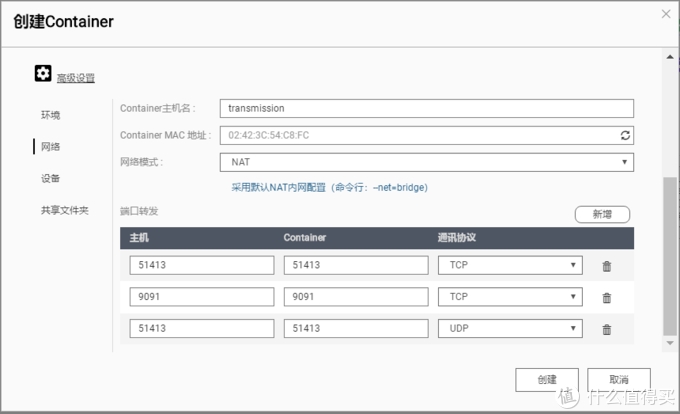Select the 网络 settings tab
Image resolution: width=680 pixels, height=414 pixels.
[50, 147]
